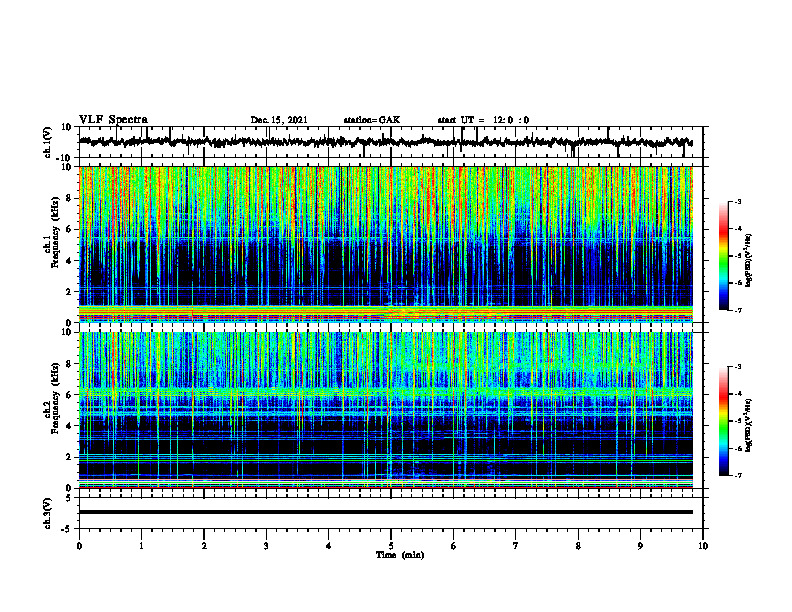792x612 pixels.
Task: Click the time axis tick label "9"
Action: point(640,546)
